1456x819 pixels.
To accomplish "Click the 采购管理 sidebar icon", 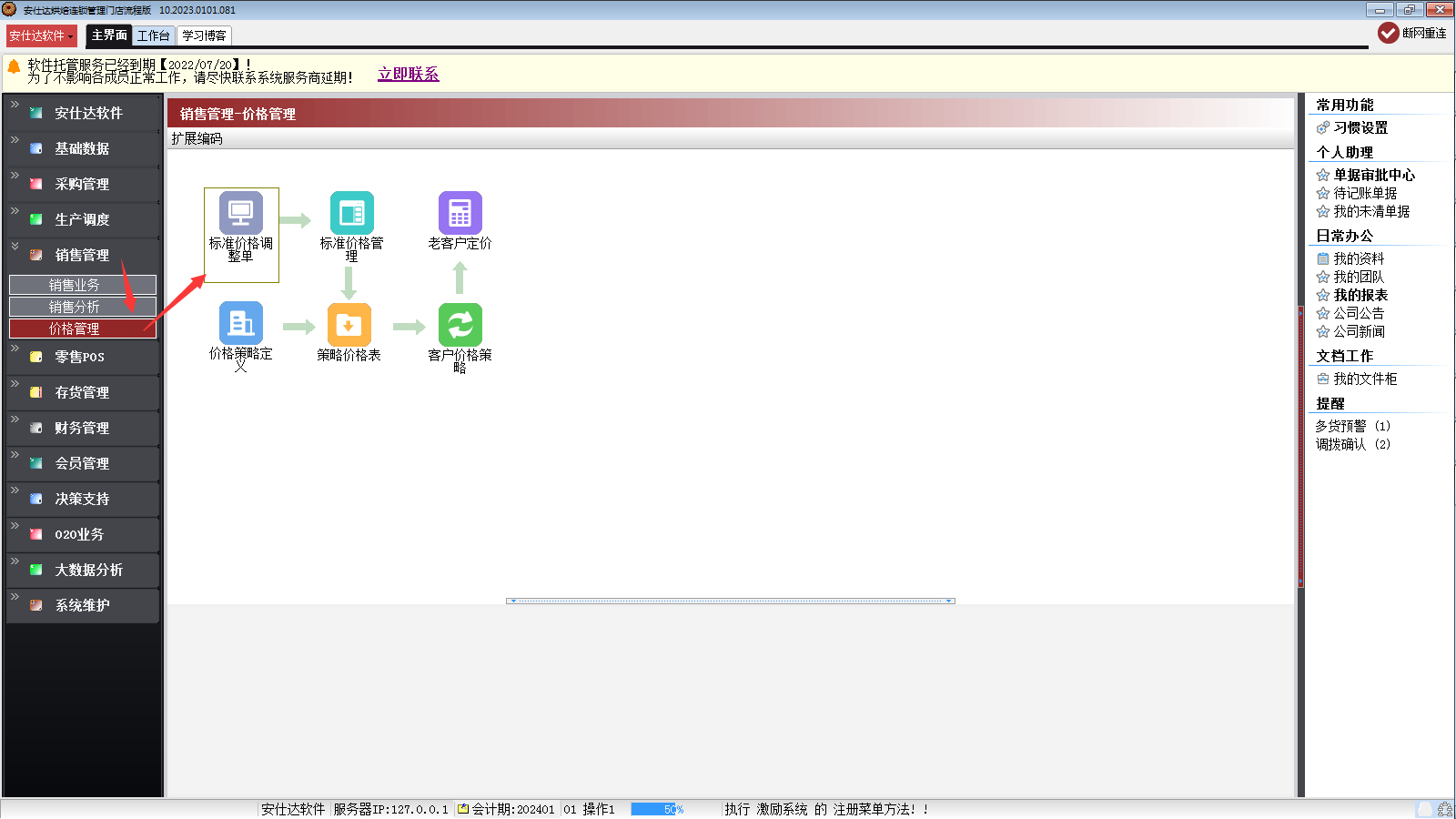I will 36,184.
